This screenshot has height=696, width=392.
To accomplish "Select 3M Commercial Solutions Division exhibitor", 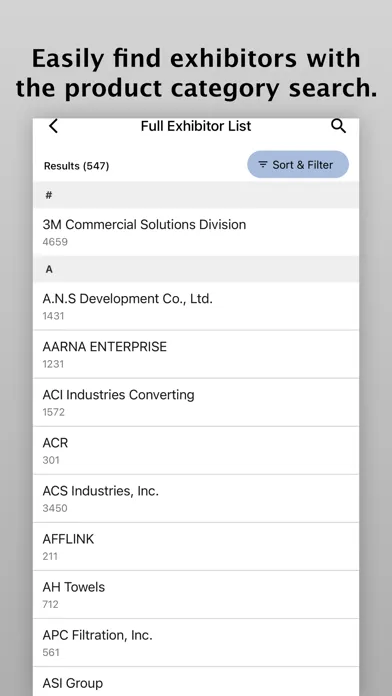I will [x=196, y=232].
